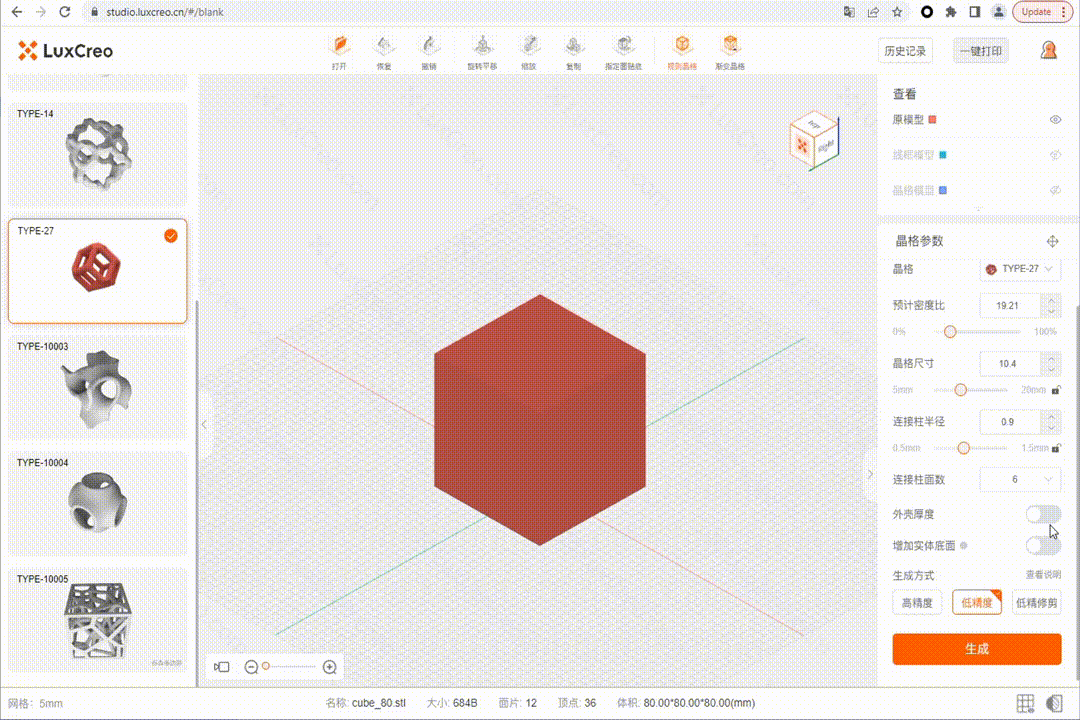This screenshot has width=1080, height=720.
Task: Click the info dot next to 增加实体底面
Action: (964, 546)
